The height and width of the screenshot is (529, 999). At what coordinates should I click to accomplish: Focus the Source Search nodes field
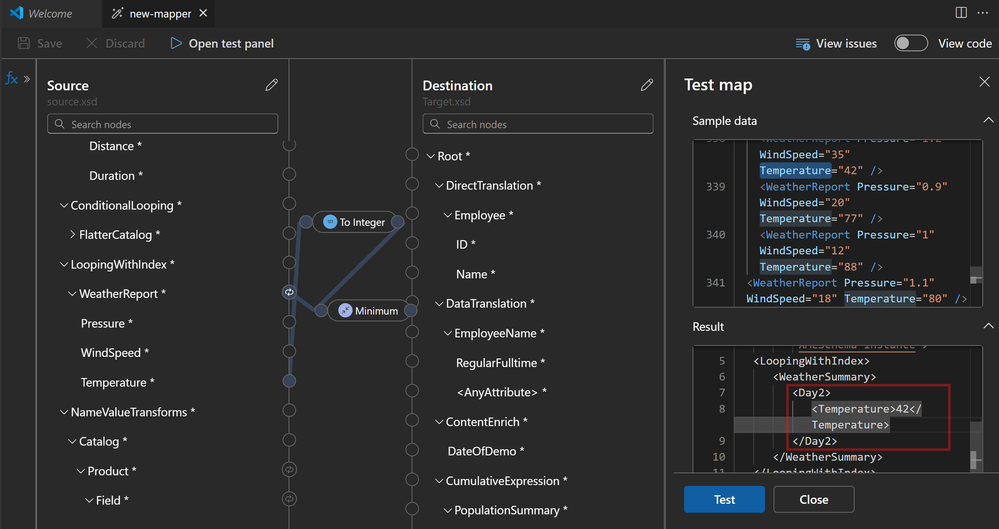click(162, 124)
